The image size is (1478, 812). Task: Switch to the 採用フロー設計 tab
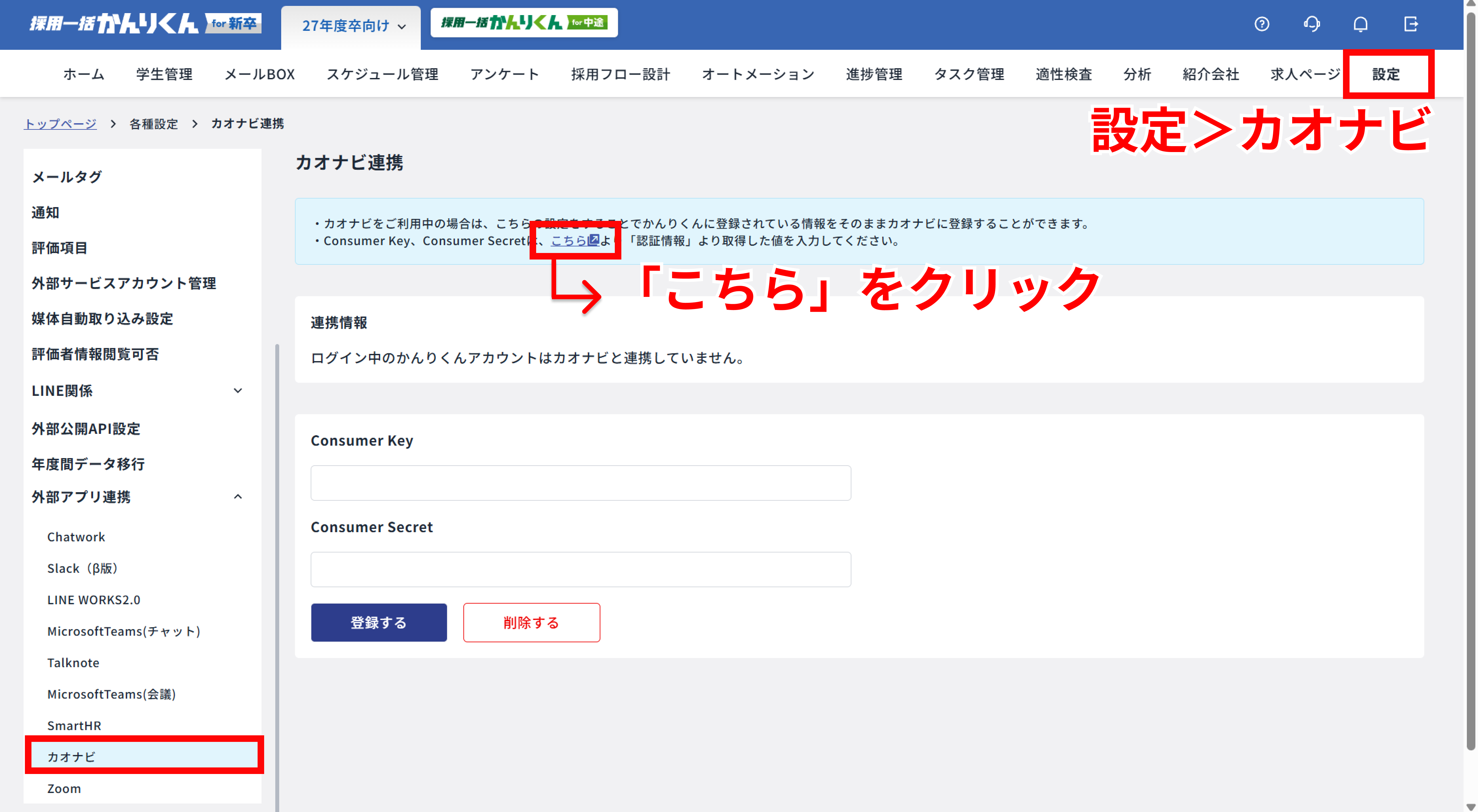click(x=620, y=73)
